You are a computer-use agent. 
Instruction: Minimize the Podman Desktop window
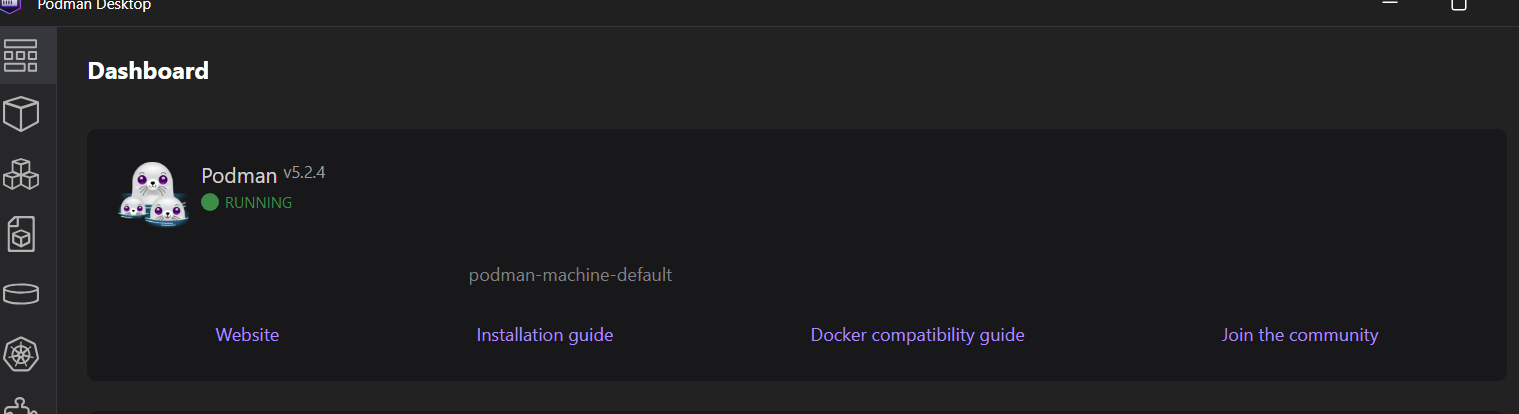1389,4
